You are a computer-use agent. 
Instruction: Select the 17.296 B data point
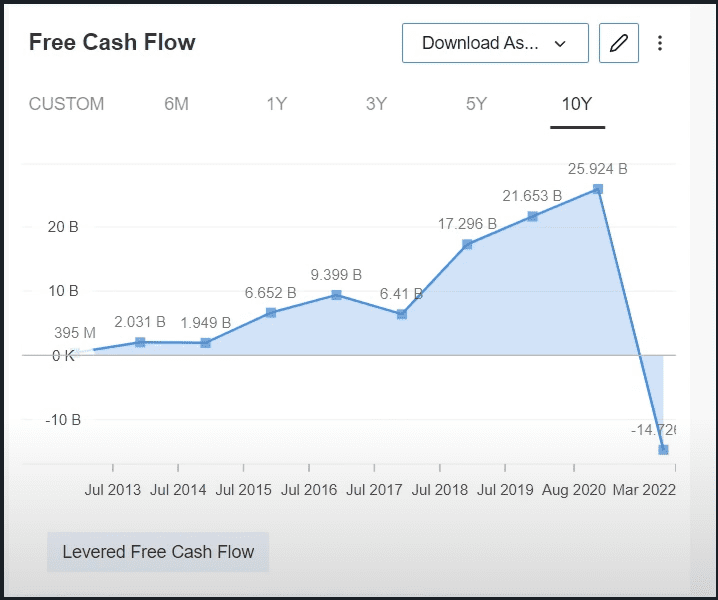pyautogui.click(x=467, y=244)
